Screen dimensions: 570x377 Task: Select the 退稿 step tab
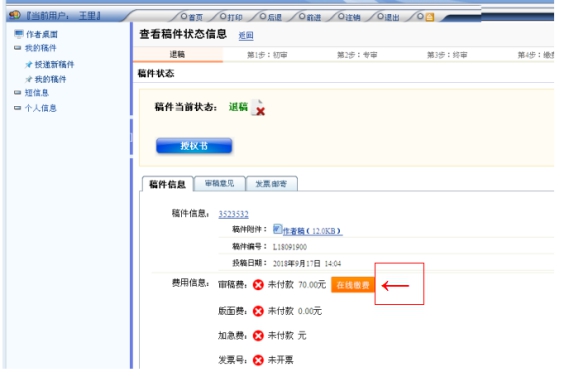pos(178,55)
